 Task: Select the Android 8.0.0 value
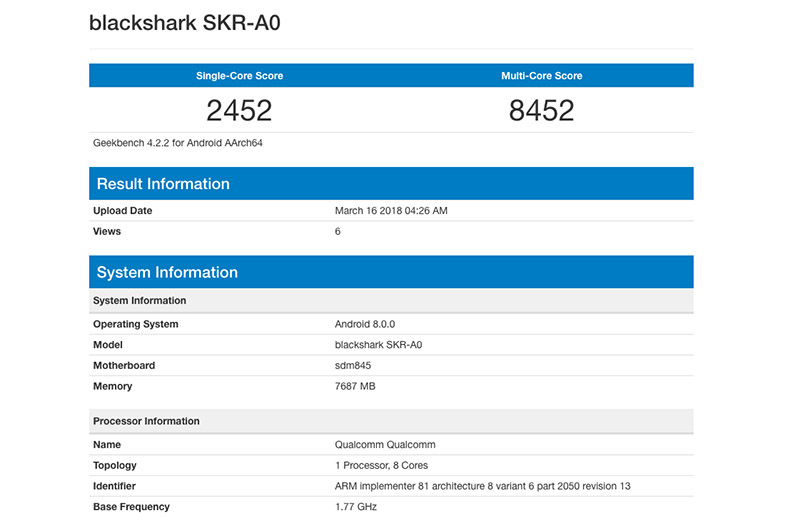pos(365,324)
